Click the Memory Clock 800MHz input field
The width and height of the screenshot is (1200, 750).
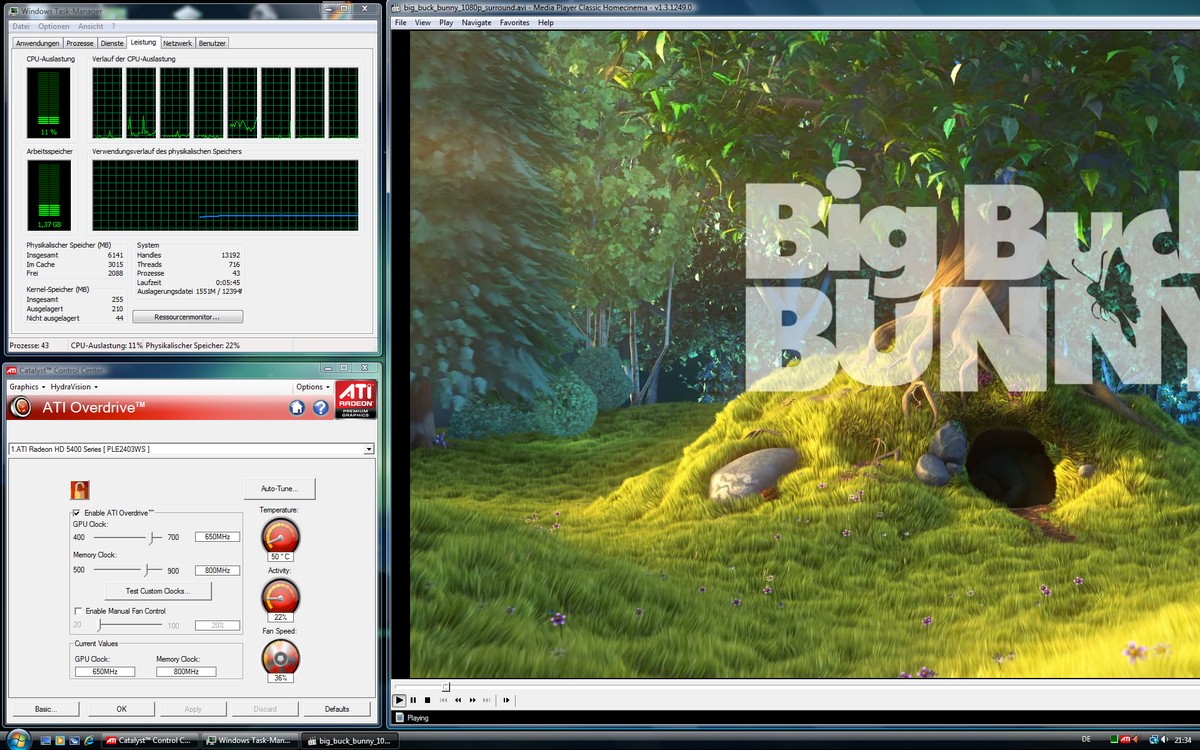pyautogui.click(x=217, y=570)
